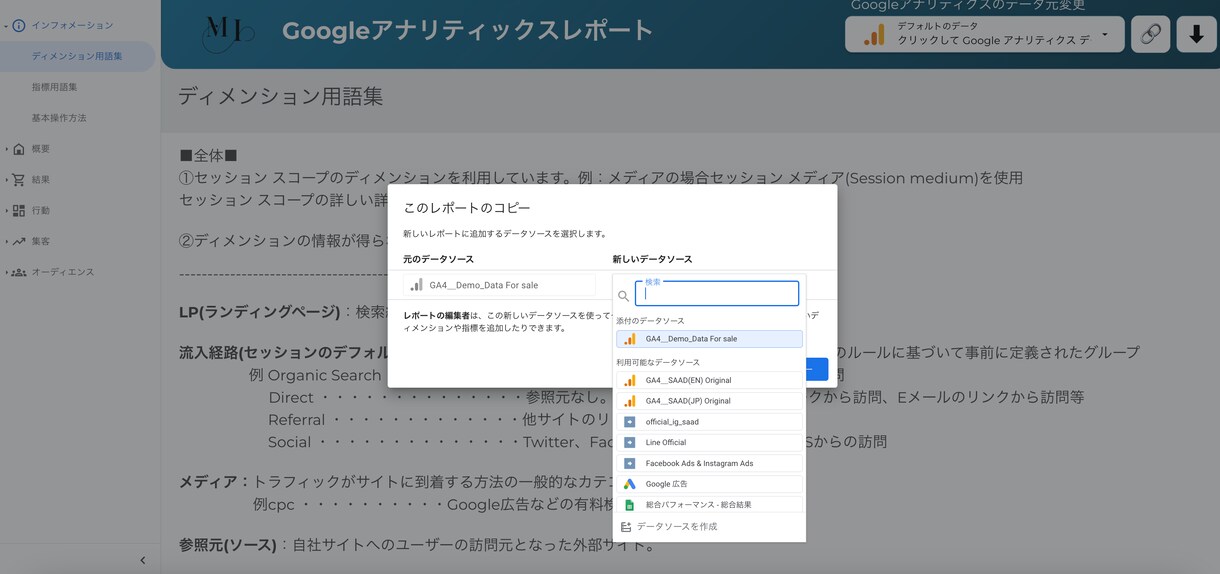Collapse the インフォメーション section

[6, 25]
